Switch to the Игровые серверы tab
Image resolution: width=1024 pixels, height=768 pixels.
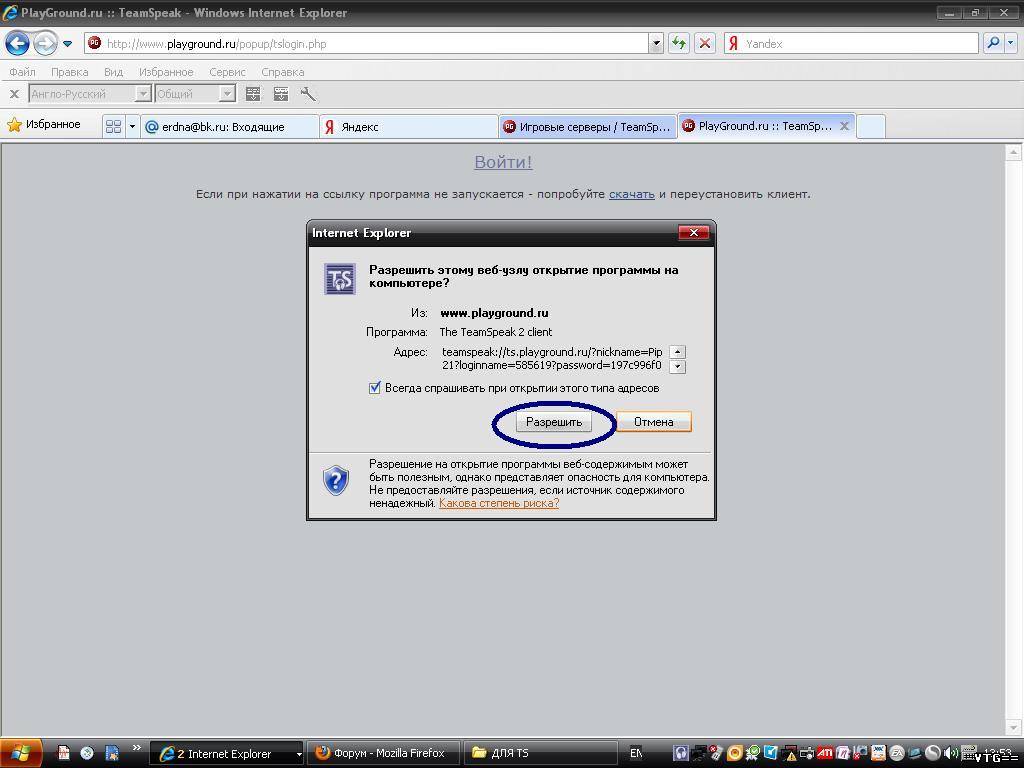click(x=587, y=127)
